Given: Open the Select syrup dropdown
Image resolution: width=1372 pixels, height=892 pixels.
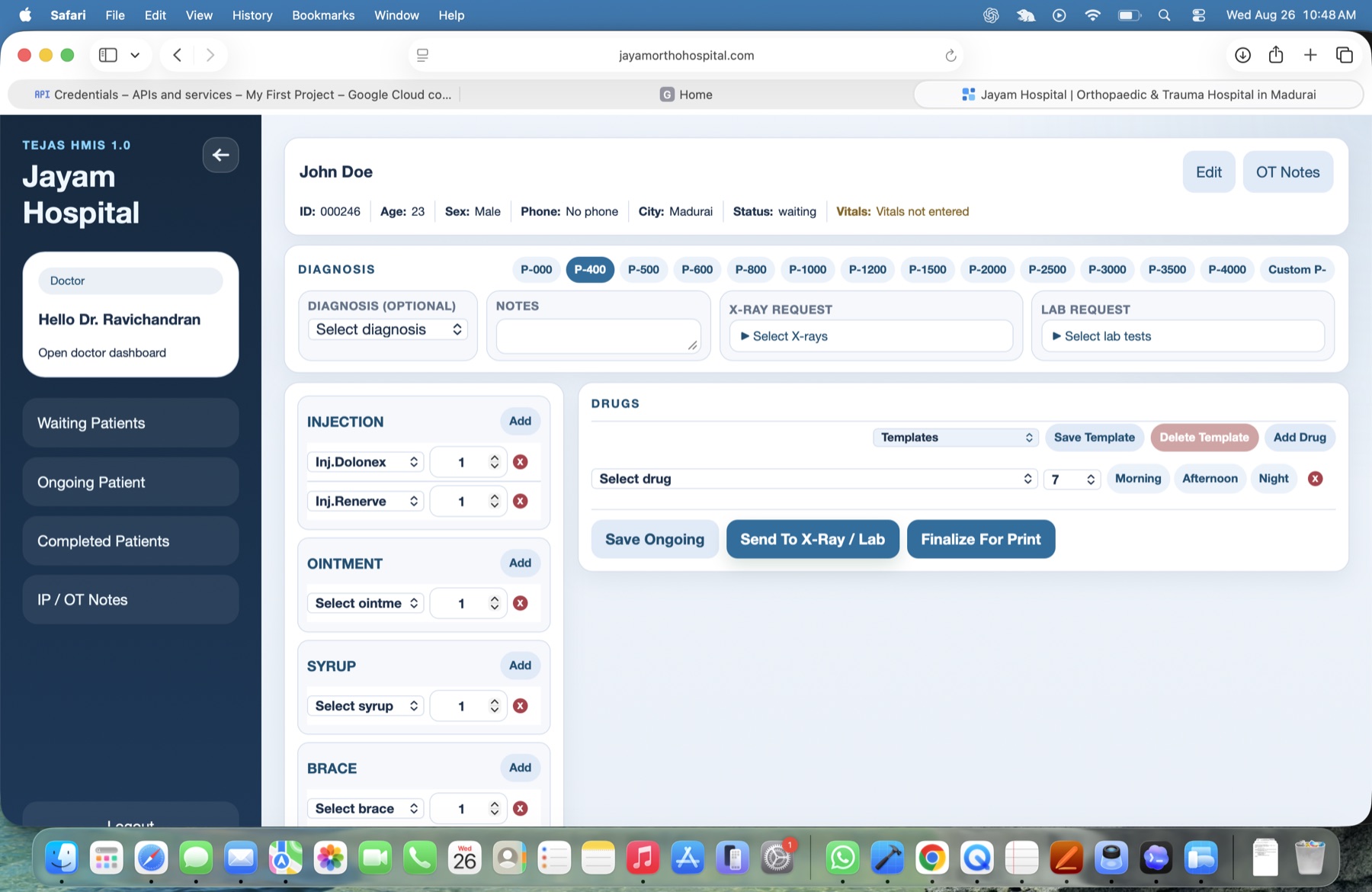Looking at the screenshot, I should tap(365, 706).
